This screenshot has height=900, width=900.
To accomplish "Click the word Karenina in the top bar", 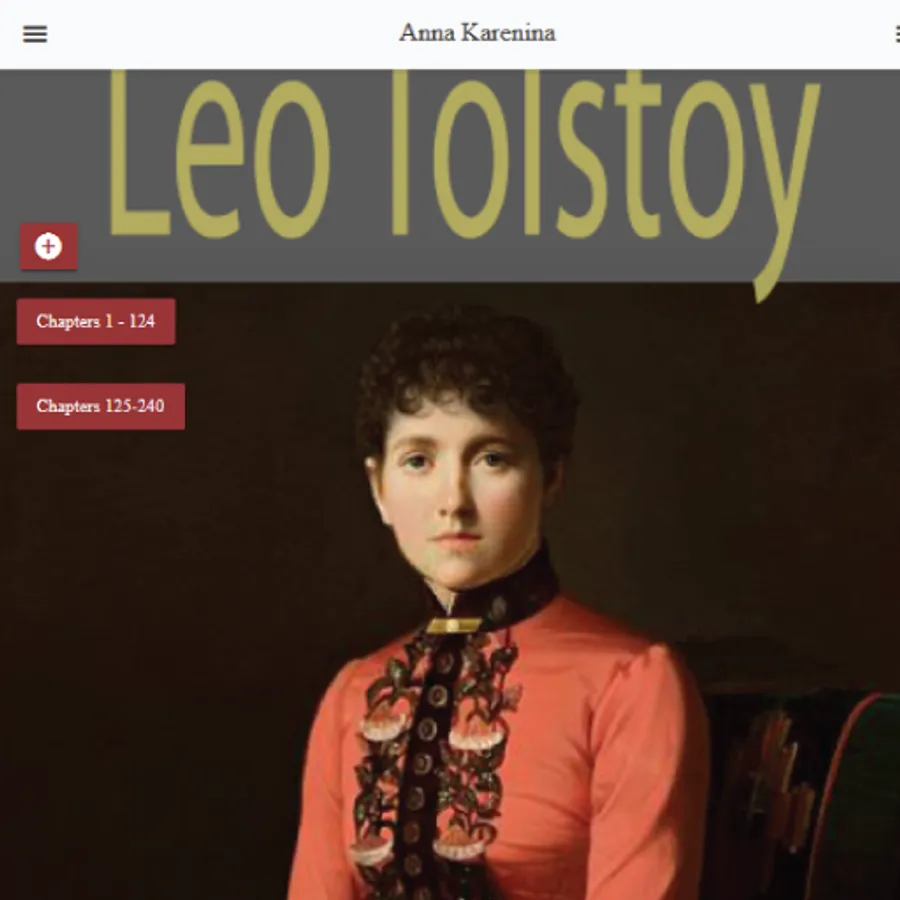I will point(509,33).
